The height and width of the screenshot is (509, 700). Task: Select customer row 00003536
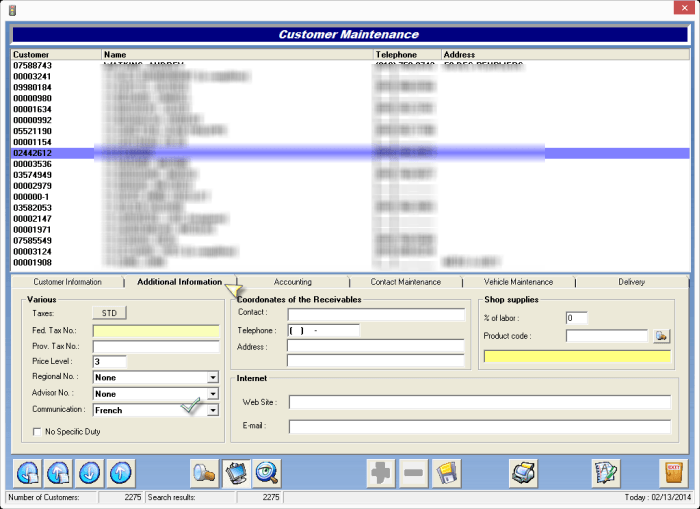click(350, 164)
